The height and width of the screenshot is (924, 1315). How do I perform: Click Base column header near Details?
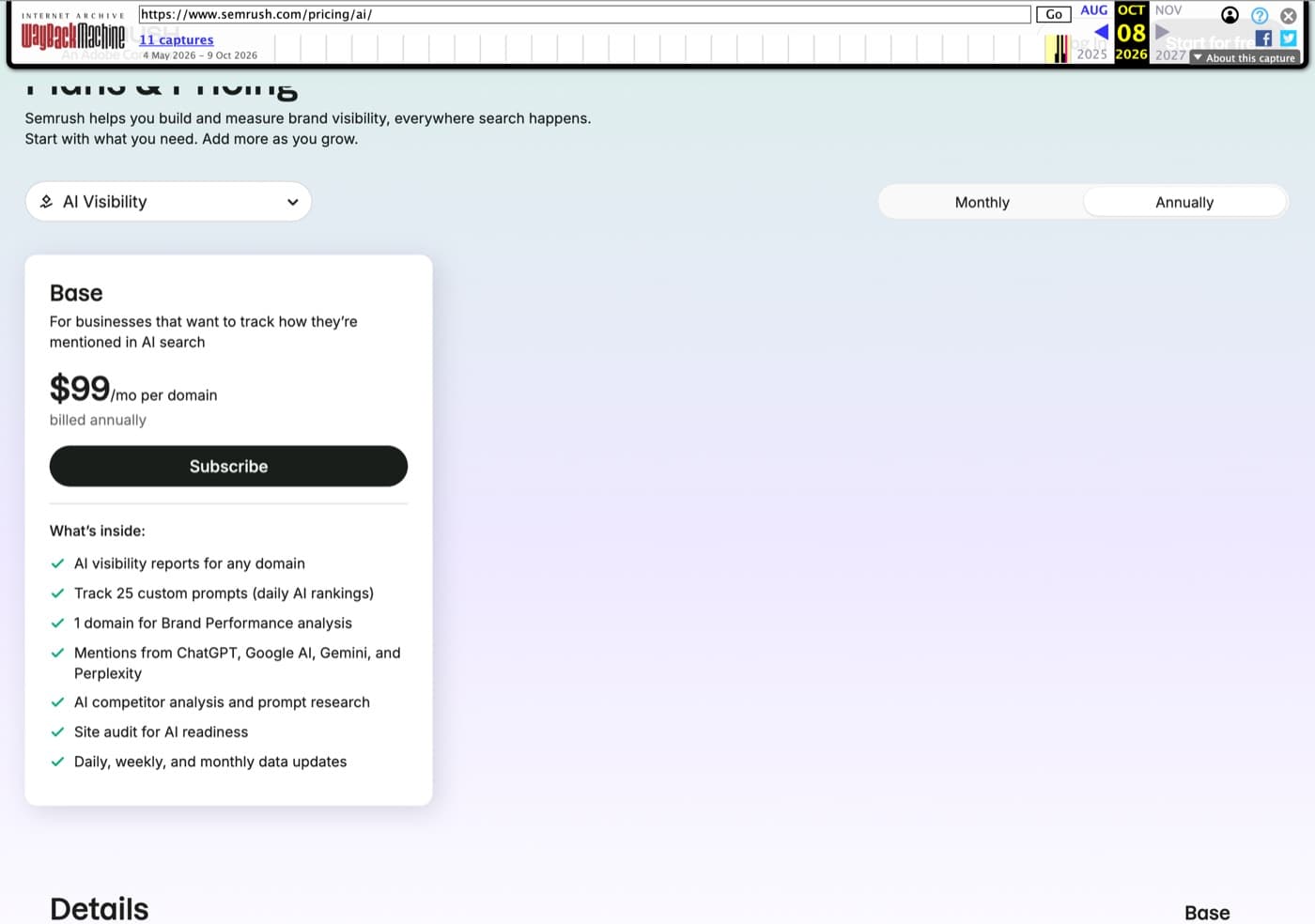[x=1207, y=913]
